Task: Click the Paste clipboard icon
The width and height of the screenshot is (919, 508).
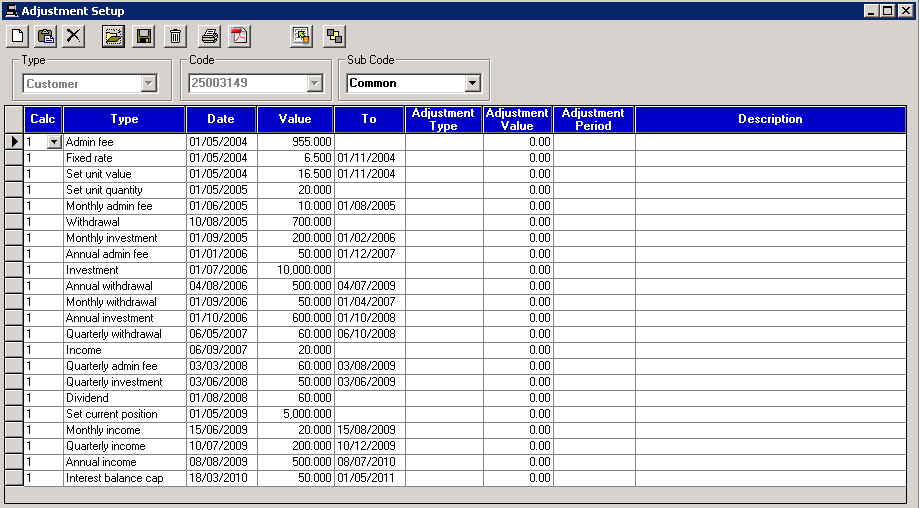Action: coord(46,36)
